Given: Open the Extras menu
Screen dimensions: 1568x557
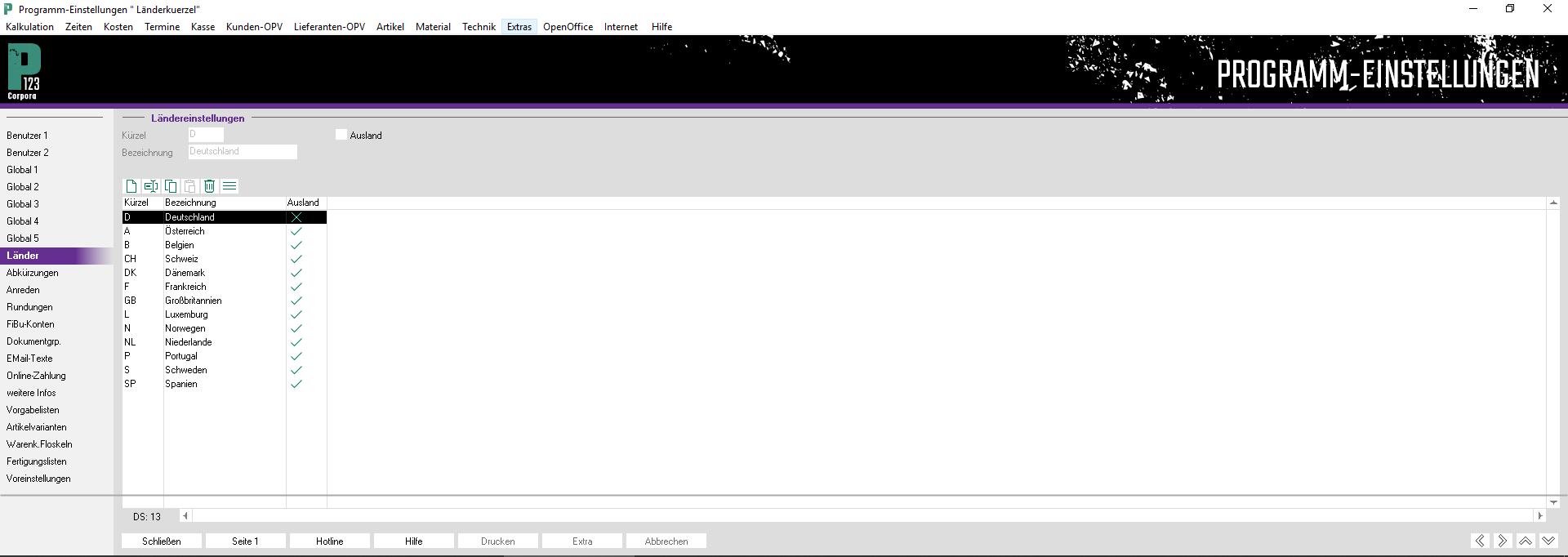Looking at the screenshot, I should coord(519,27).
